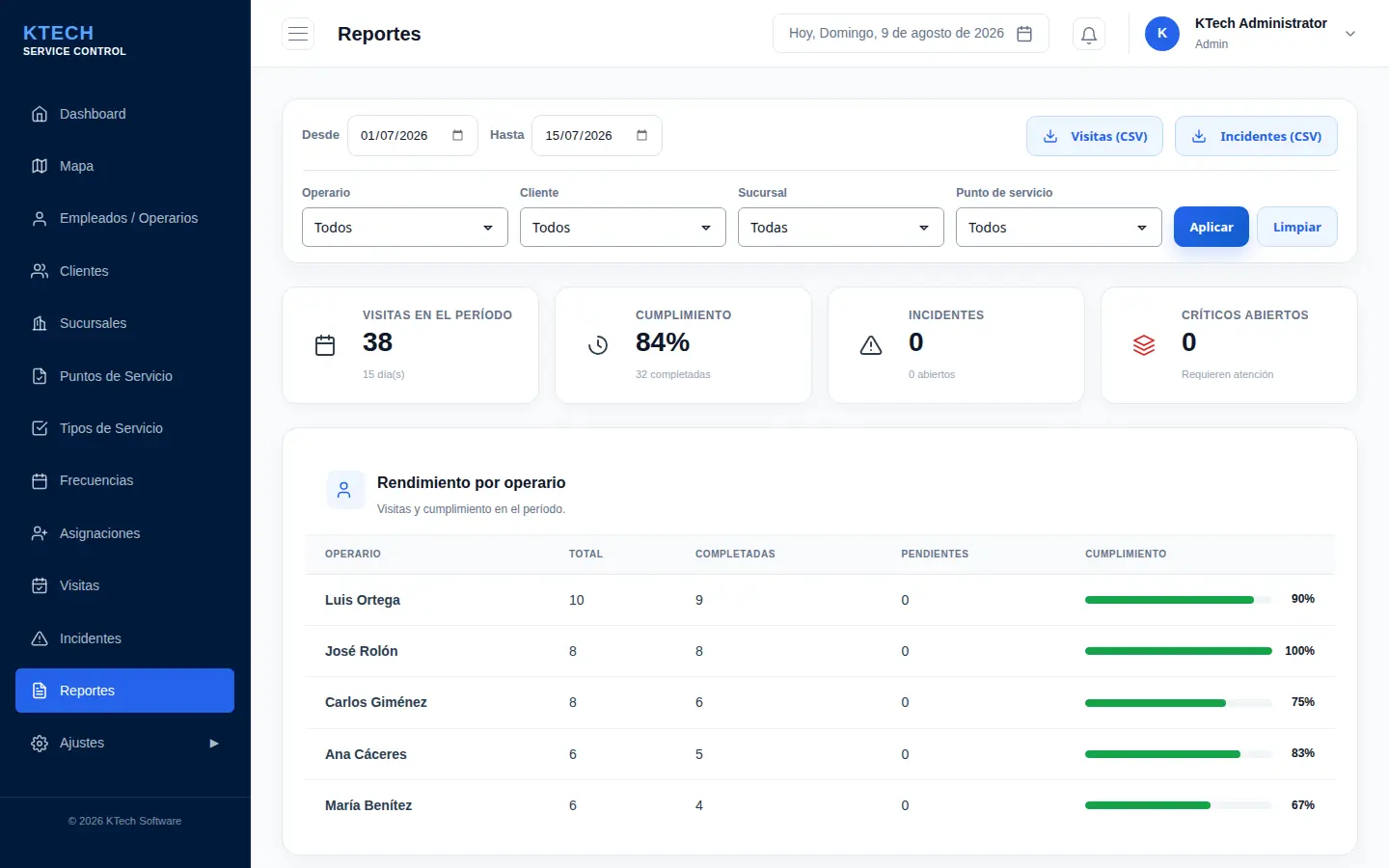Click the red layers icon in Críticos Abiertos card
The height and width of the screenshot is (868, 1389).
pyautogui.click(x=1144, y=345)
